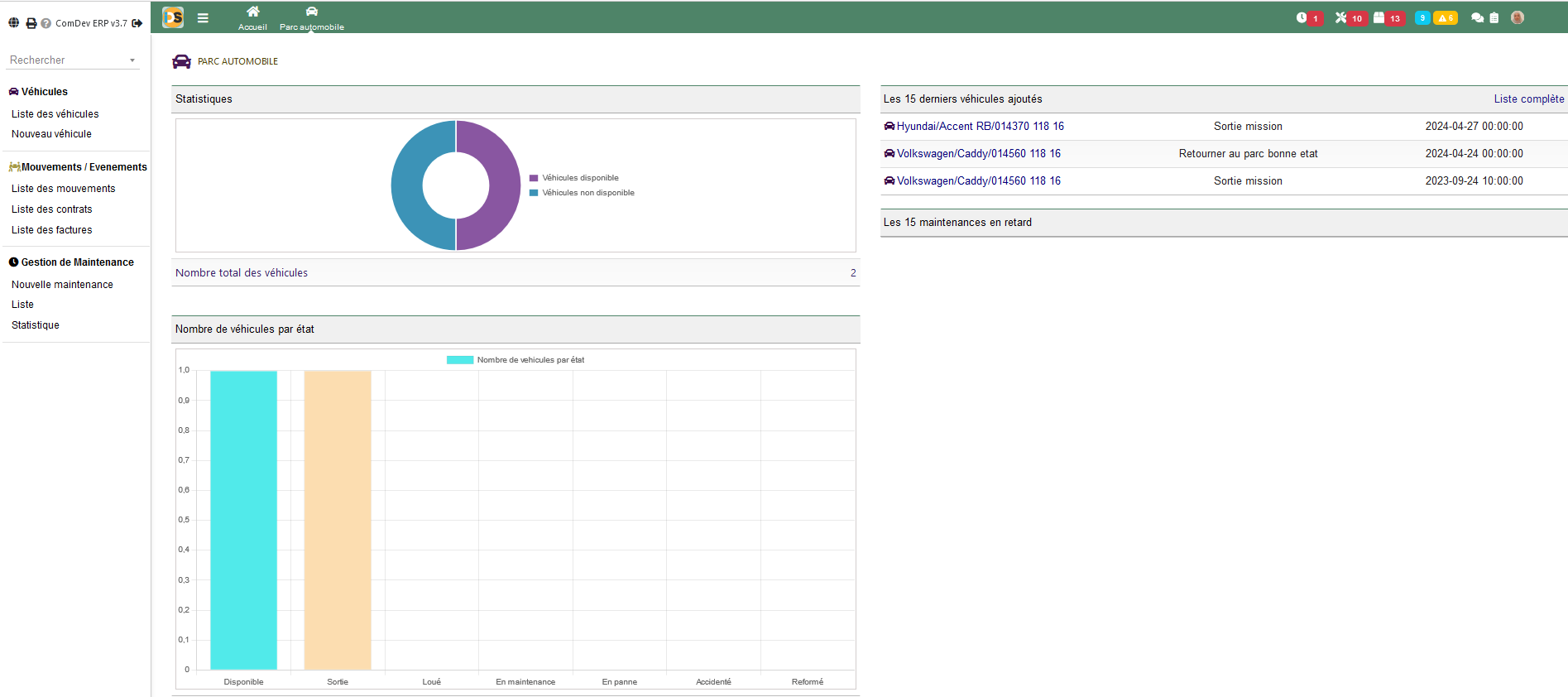Click 'Retourner au parc bonne etat' text
This screenshot has height=697, width=1568.
(1248, 154)
